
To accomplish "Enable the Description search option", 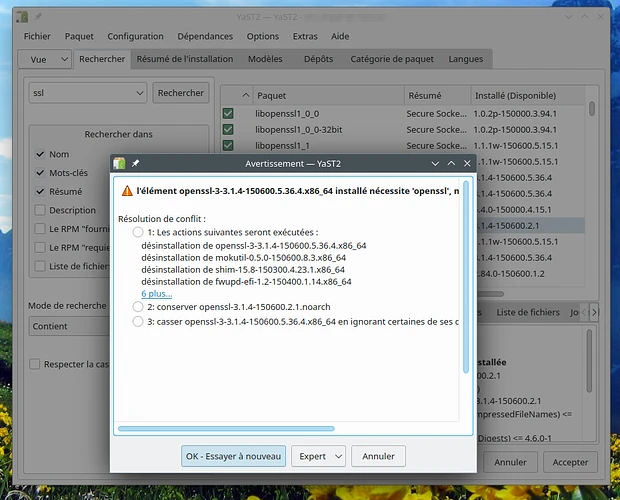I will pyautogui.click(x=40, y=210).
